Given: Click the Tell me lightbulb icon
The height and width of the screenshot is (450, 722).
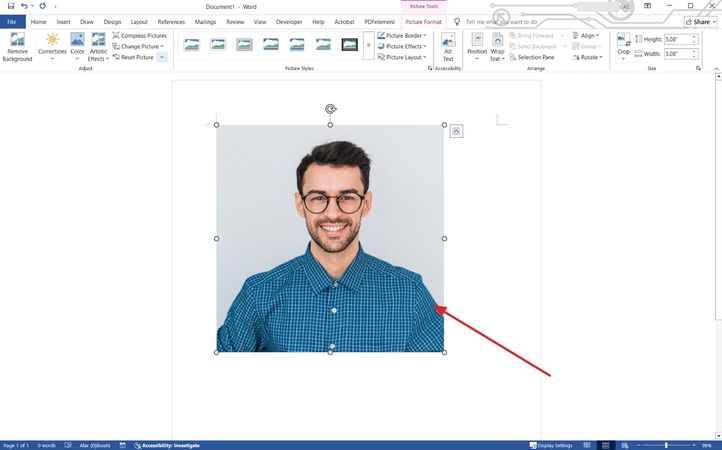Looking at the screenshot, I should (x=457, y=22).
